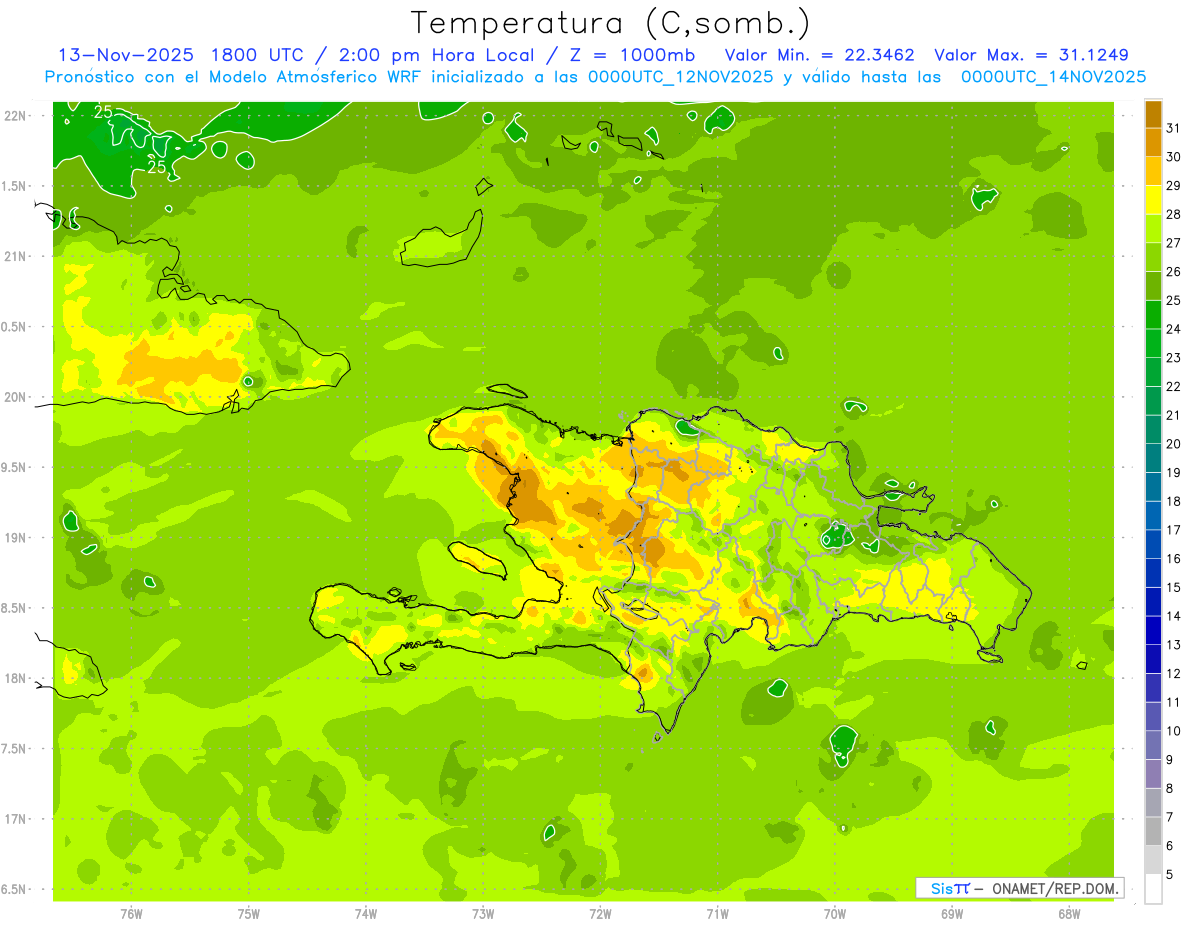Click the white swatch below 5
The image size is (1200, 927).
[1153, 889]
